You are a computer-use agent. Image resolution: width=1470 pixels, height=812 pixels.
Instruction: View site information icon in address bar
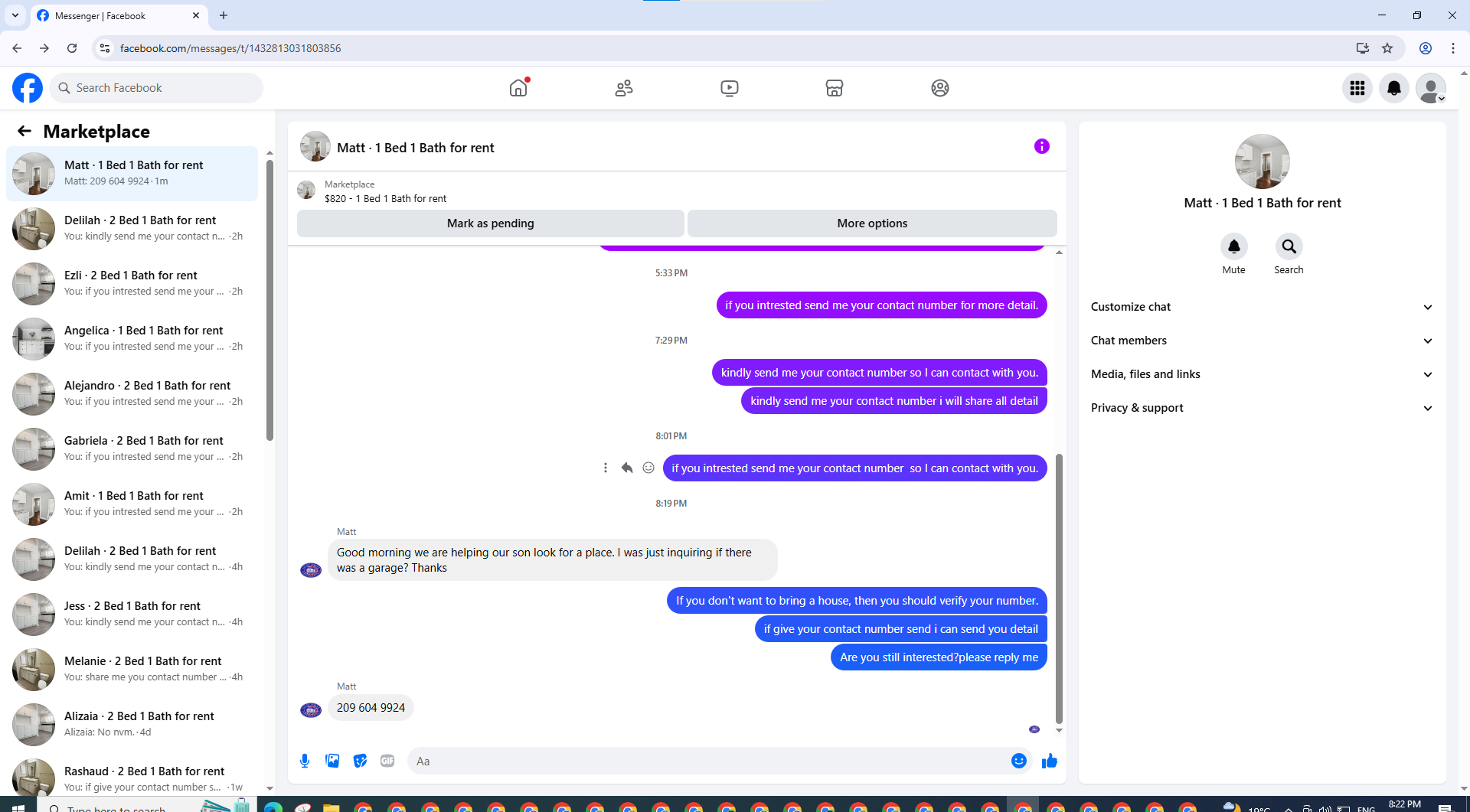point(105,48)
